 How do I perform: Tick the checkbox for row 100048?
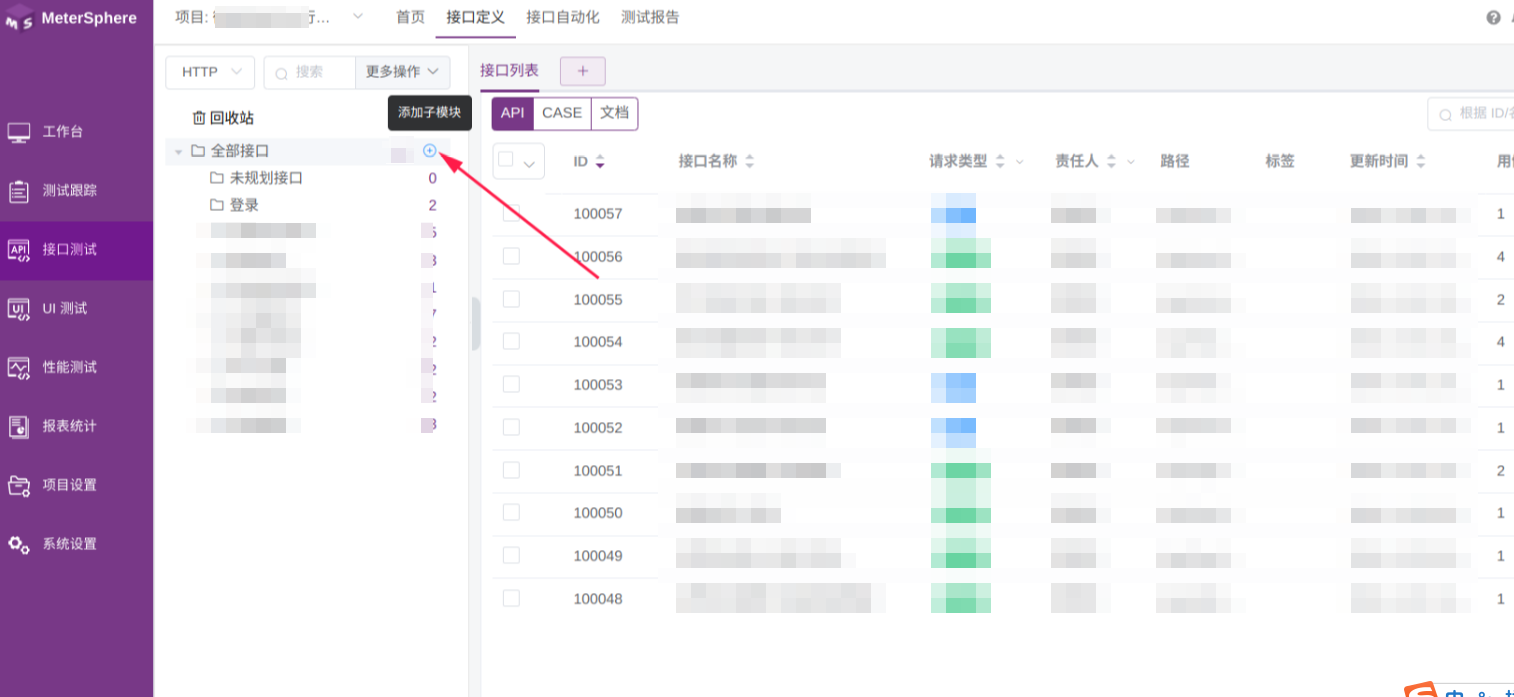511,598
